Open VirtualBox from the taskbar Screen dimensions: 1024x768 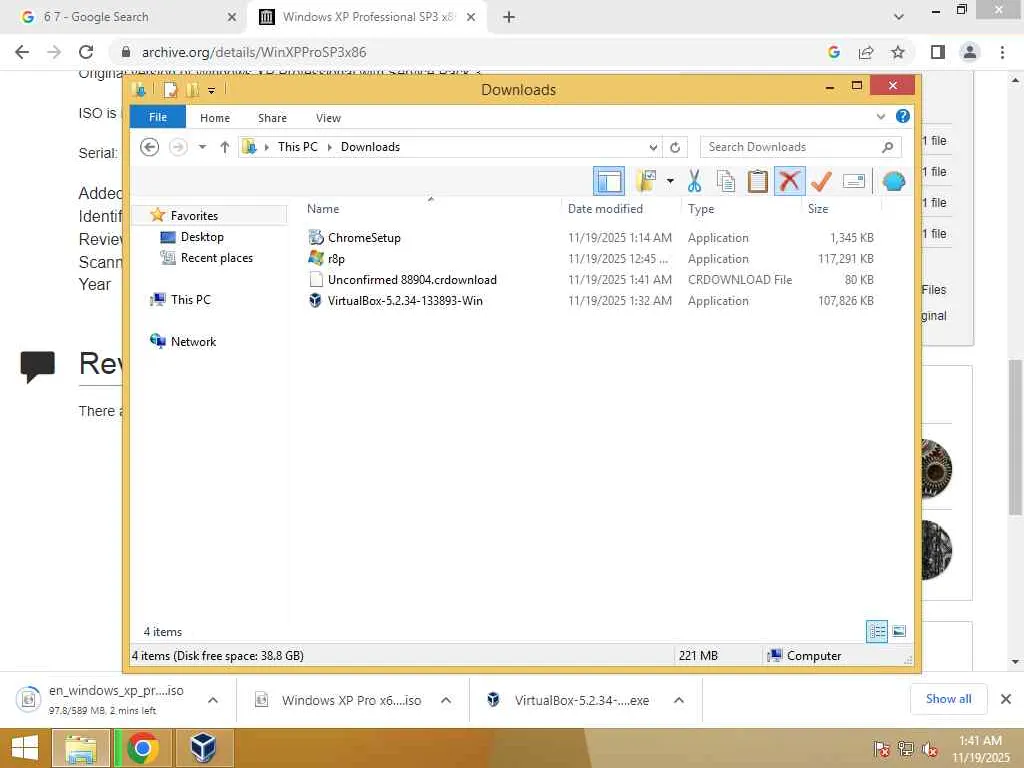click(203, 748)
